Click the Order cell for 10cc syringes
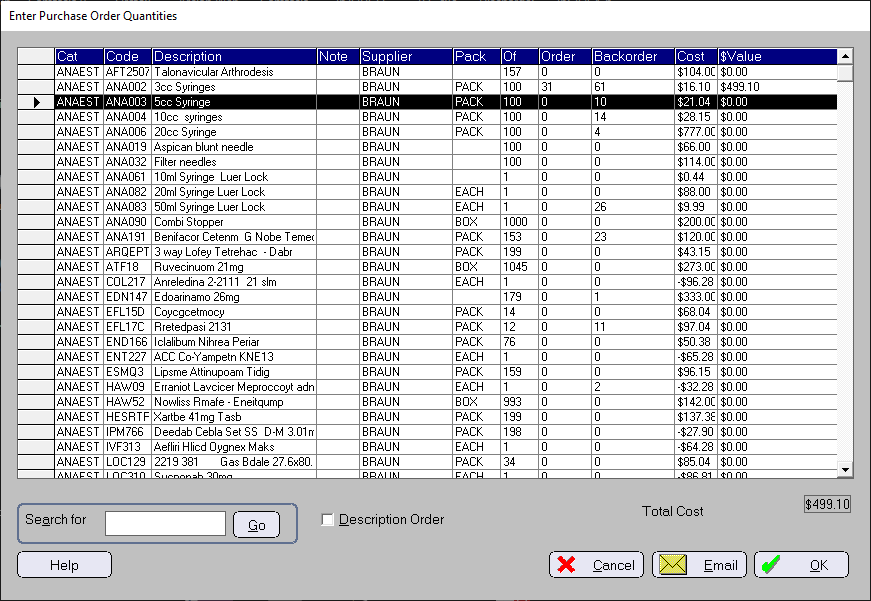The height and width of the screenshot is (601, 871). (x=564, y=117)
